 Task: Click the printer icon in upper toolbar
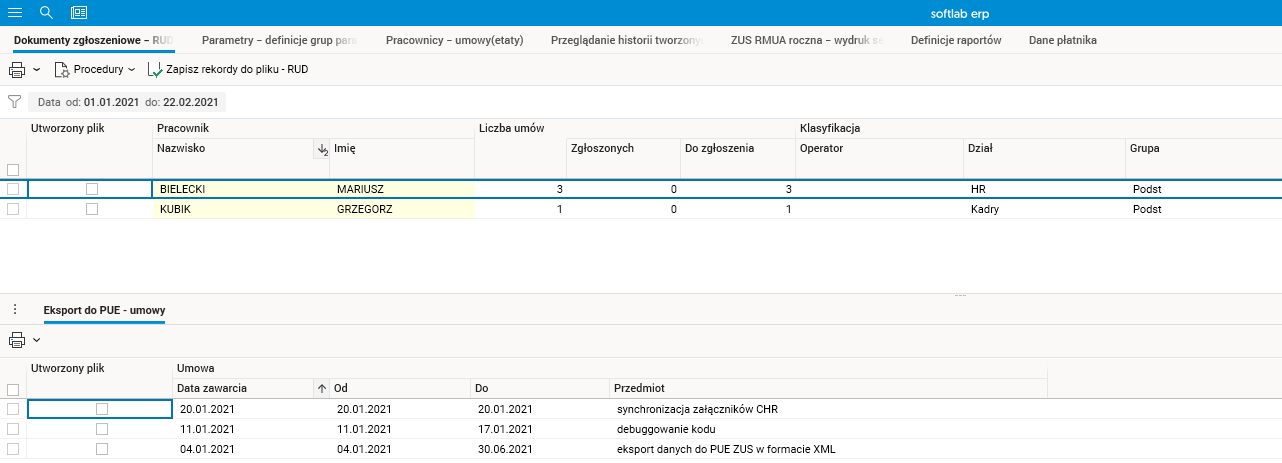pyautogui.click(x=17, y=70)
